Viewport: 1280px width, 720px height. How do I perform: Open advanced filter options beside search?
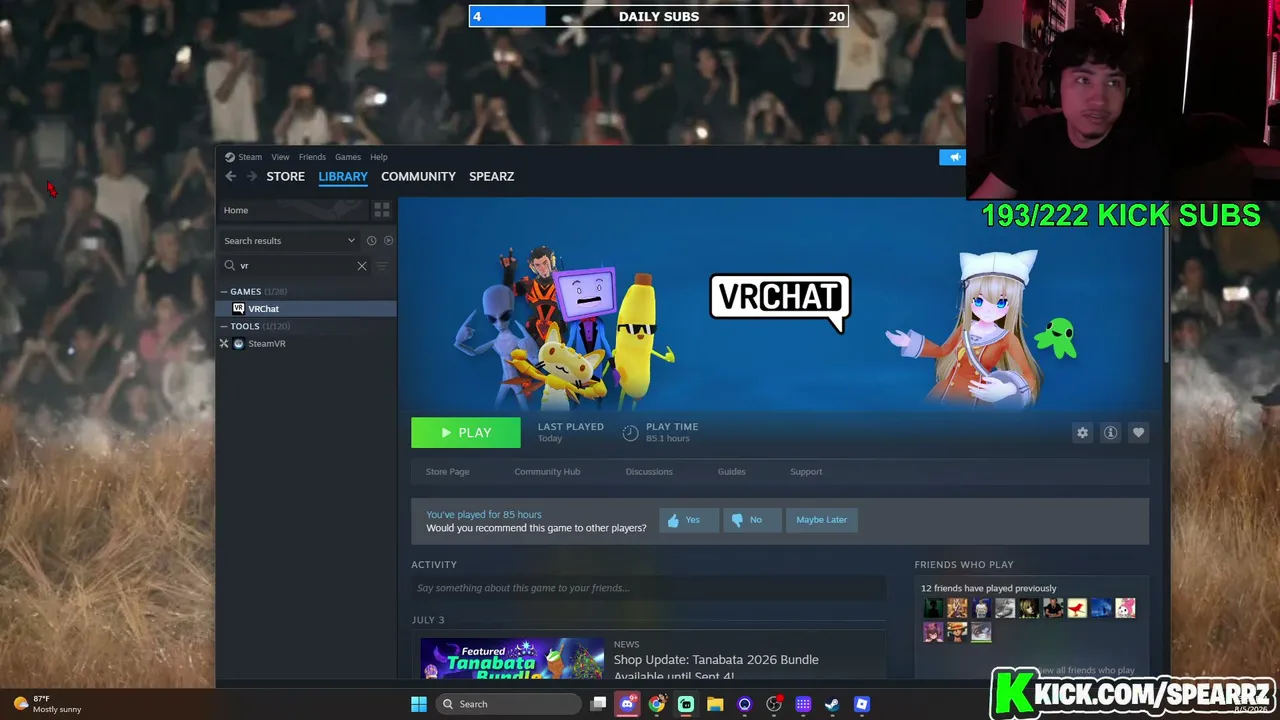tap(381, 266)
